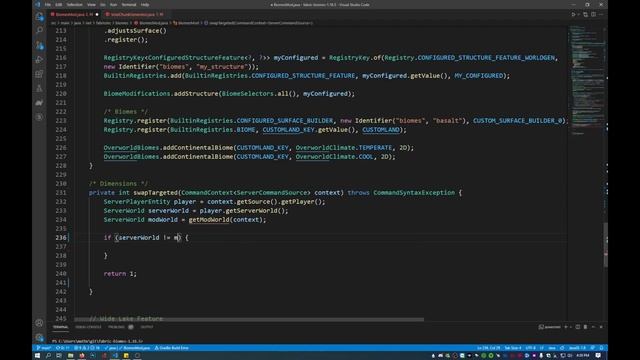Viewport: 640px width, 360px height.
Task: Click line number 231 in the gutter
Action: [x=61, y=193]
